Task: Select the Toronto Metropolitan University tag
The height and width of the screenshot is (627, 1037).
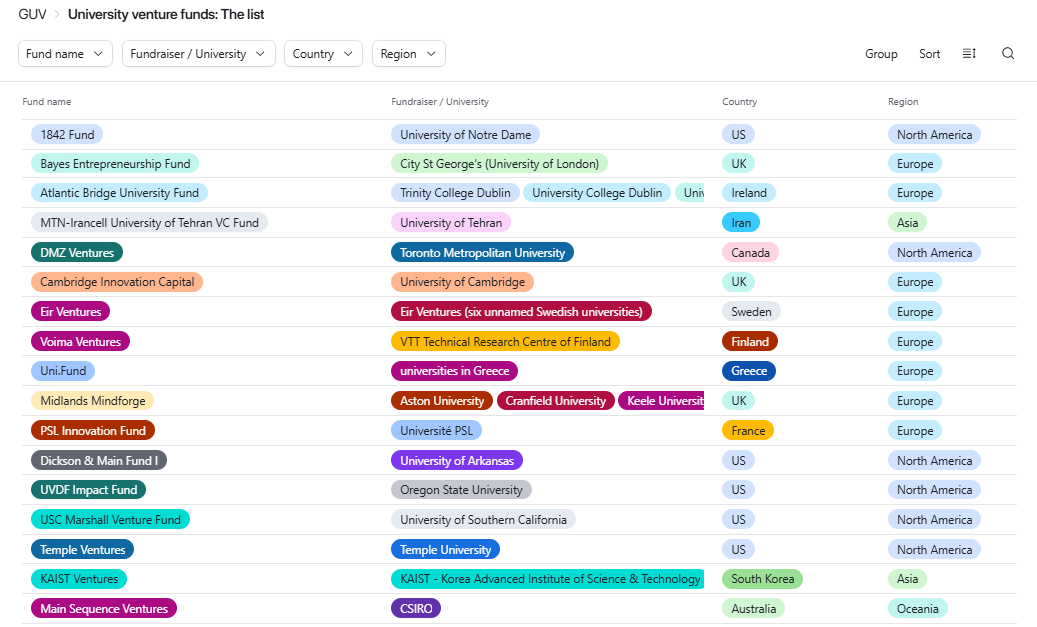Action: 482,253
